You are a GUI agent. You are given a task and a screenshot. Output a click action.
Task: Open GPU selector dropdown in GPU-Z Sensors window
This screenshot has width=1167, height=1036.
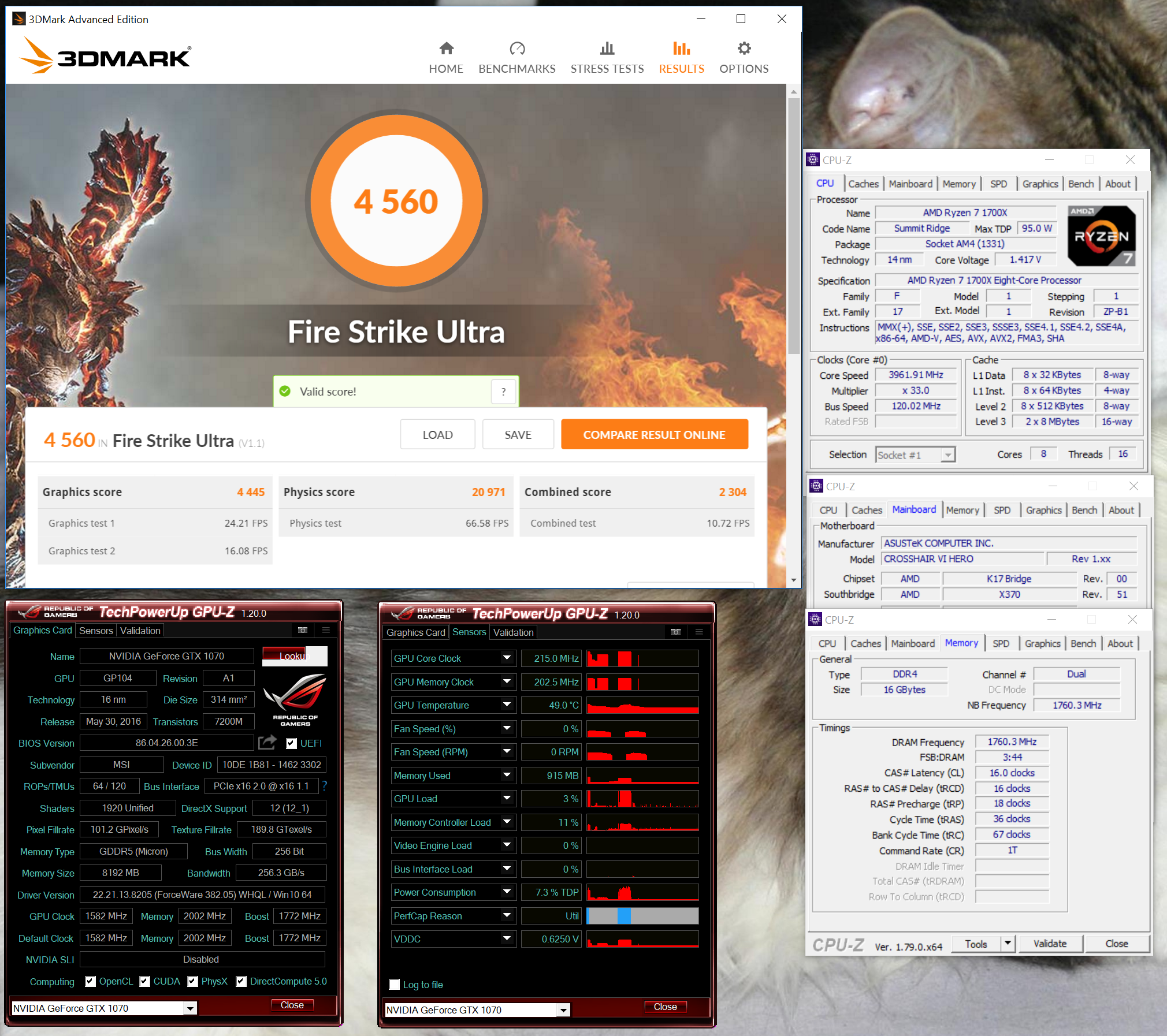click(x=563, y=1010)
